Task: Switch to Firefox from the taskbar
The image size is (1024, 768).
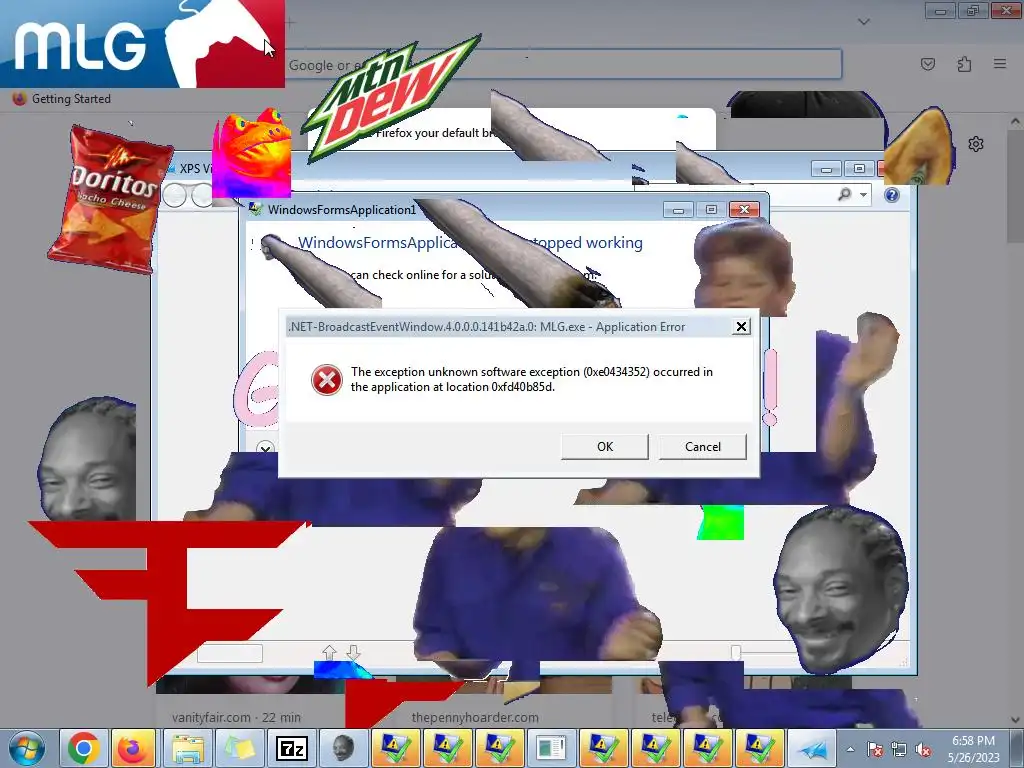Action: [133, 748]
